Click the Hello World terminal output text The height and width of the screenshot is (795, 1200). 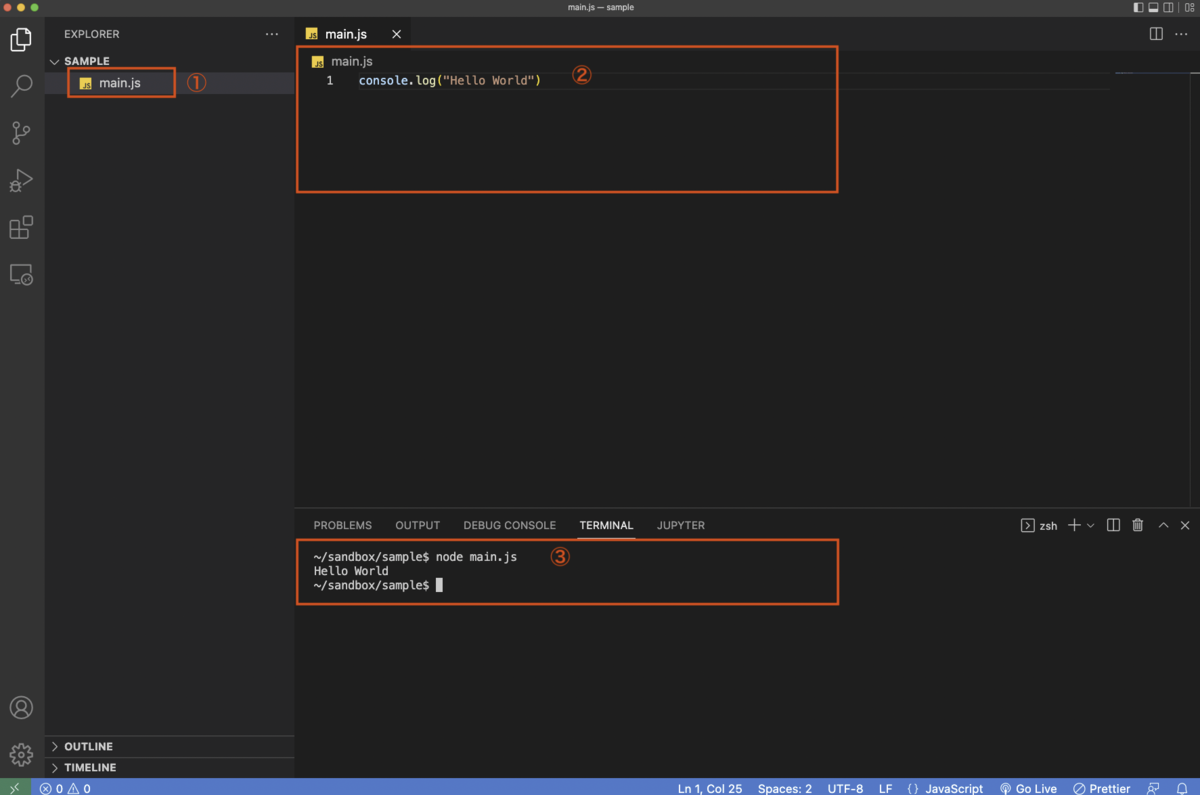[351, 571]
